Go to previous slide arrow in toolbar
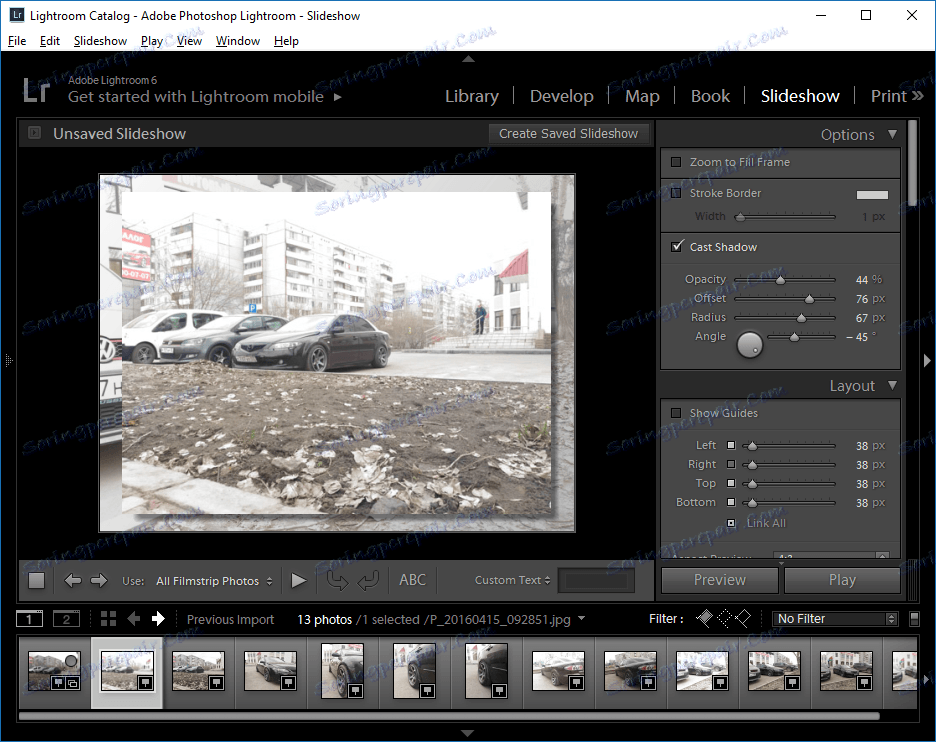This screenshot has height=742, width=936. [x=72, y=580]
